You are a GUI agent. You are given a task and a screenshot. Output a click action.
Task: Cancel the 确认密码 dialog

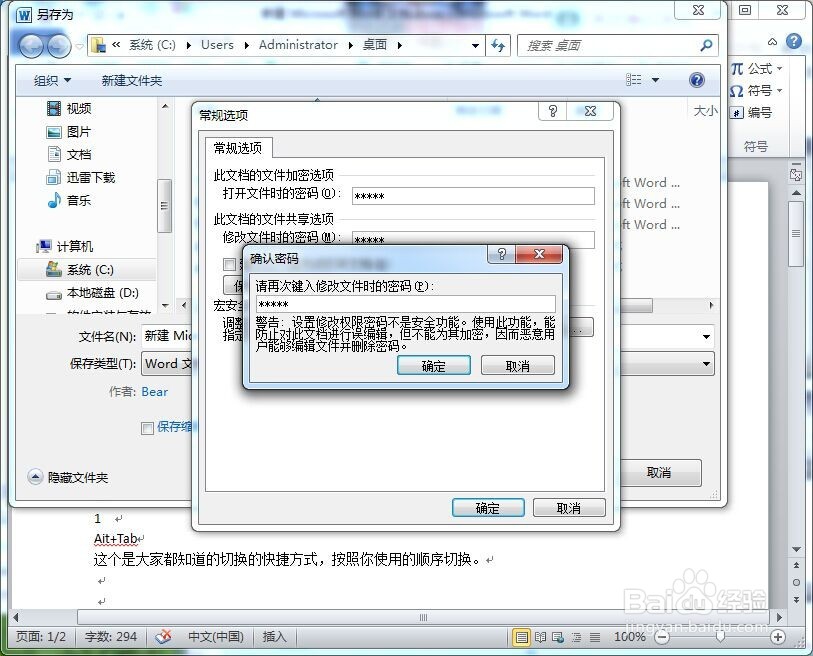pos(517,366)
